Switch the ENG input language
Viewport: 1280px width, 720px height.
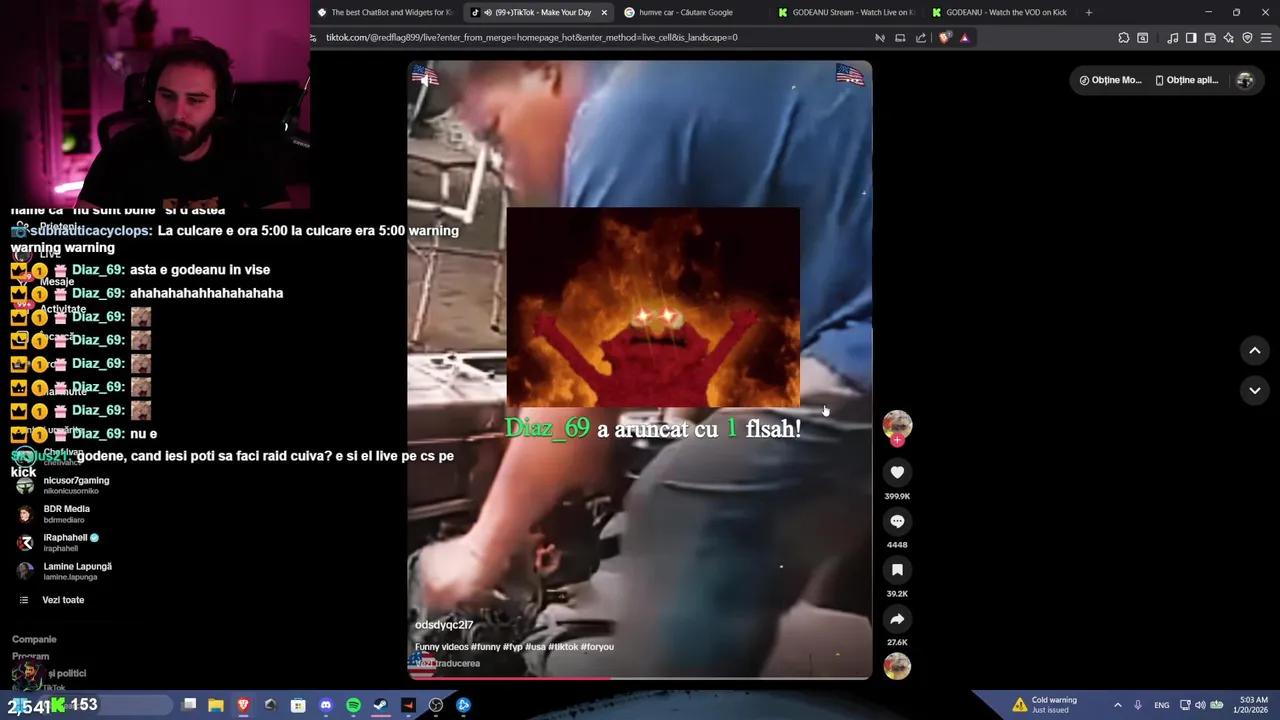[1162, 705]
